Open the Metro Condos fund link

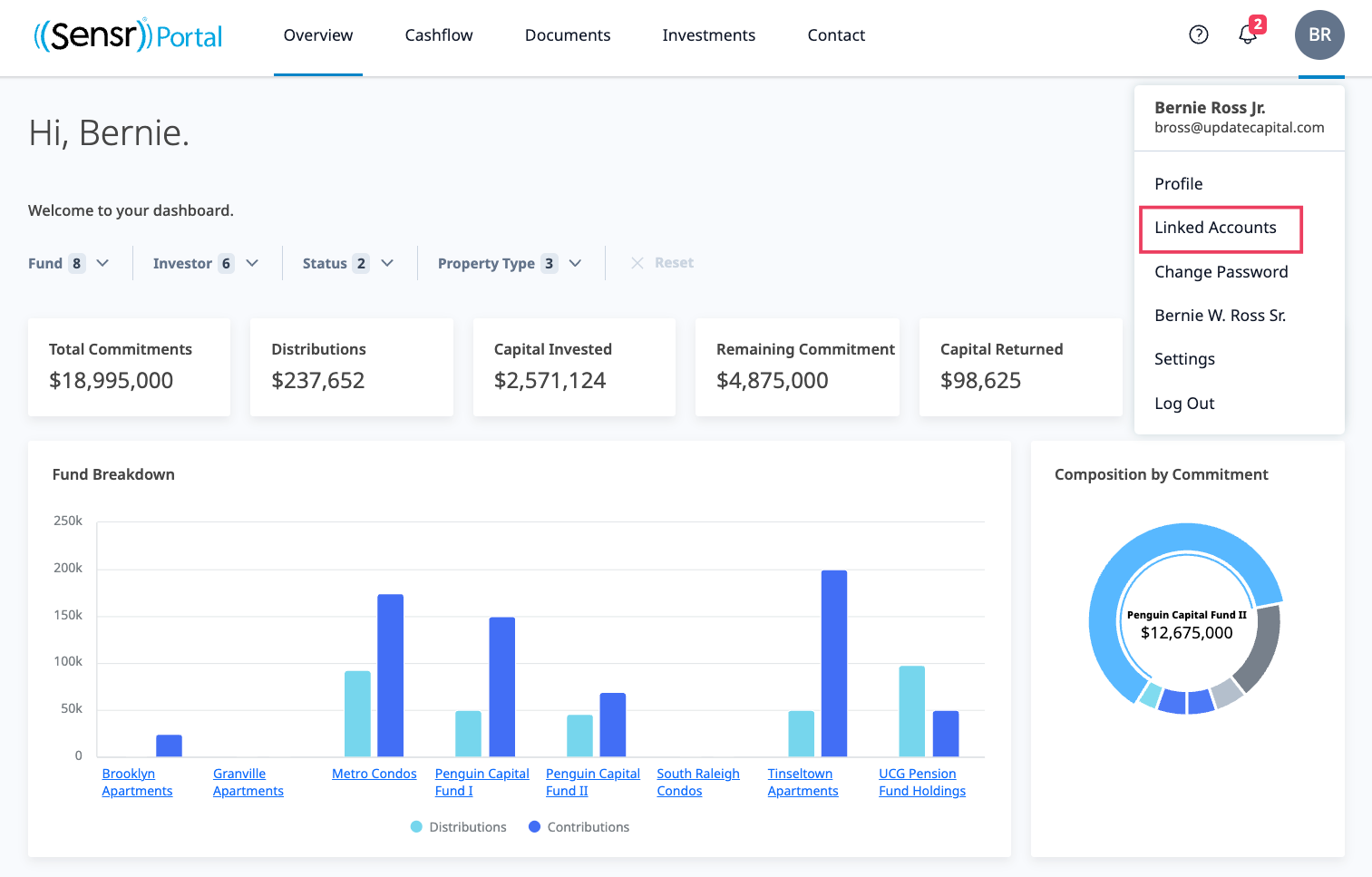[374, 774]
